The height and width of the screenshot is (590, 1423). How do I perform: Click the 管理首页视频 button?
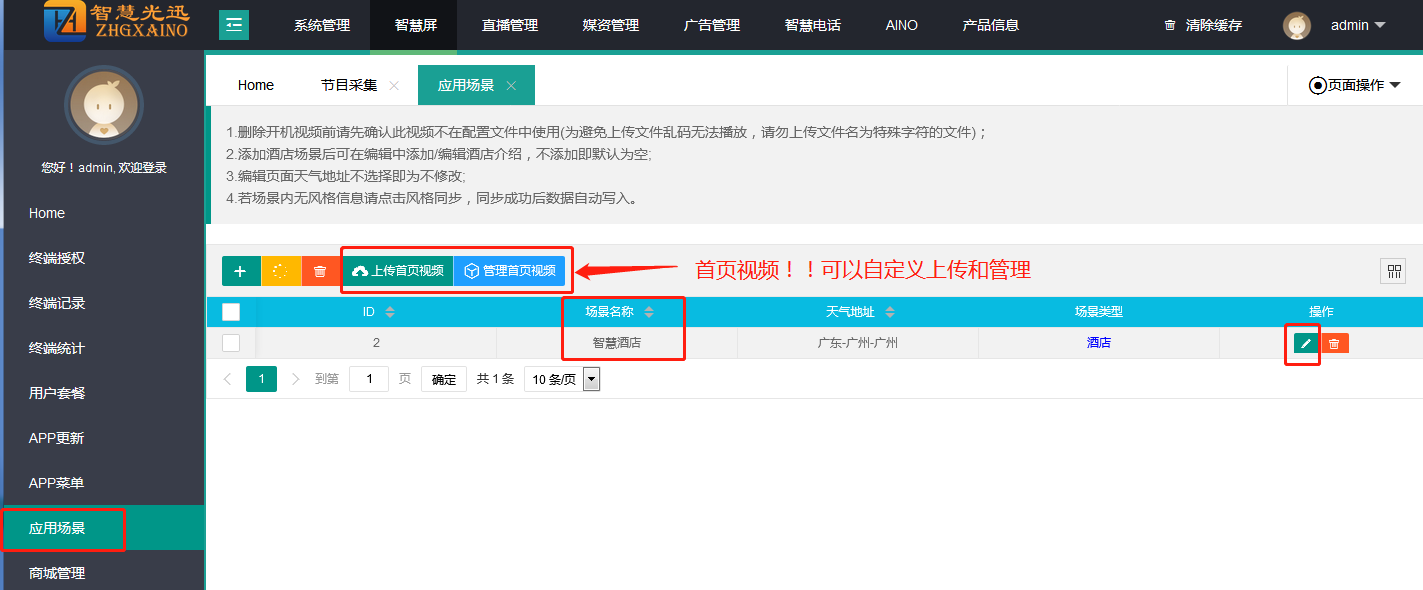509,271
